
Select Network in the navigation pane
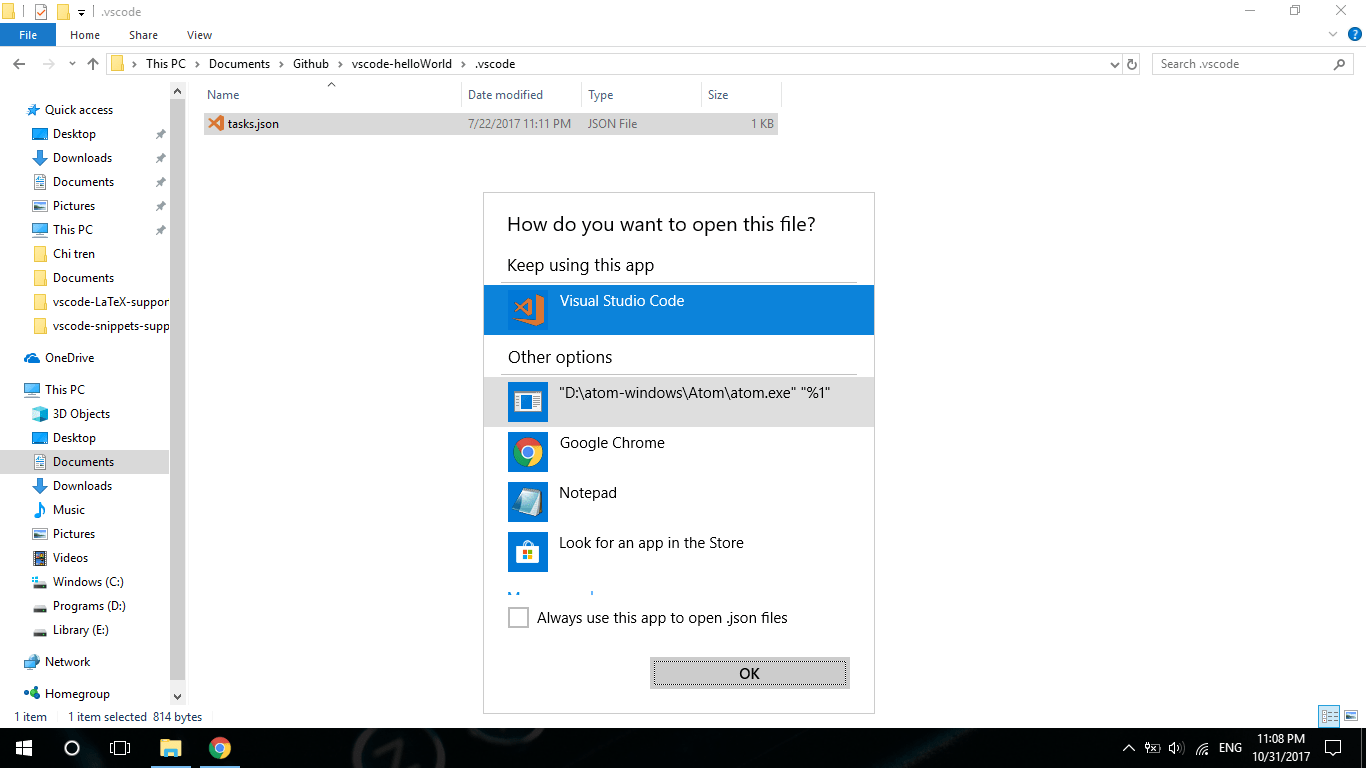coord(67,662)
